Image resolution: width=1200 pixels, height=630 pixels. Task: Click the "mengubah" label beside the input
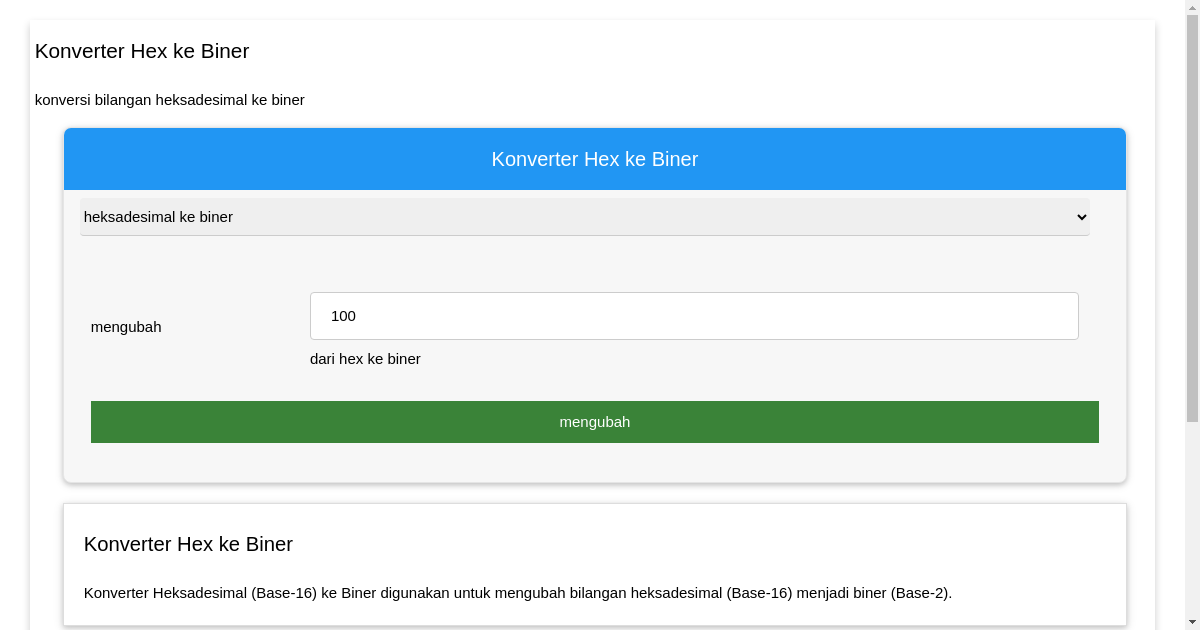(126, 327)
